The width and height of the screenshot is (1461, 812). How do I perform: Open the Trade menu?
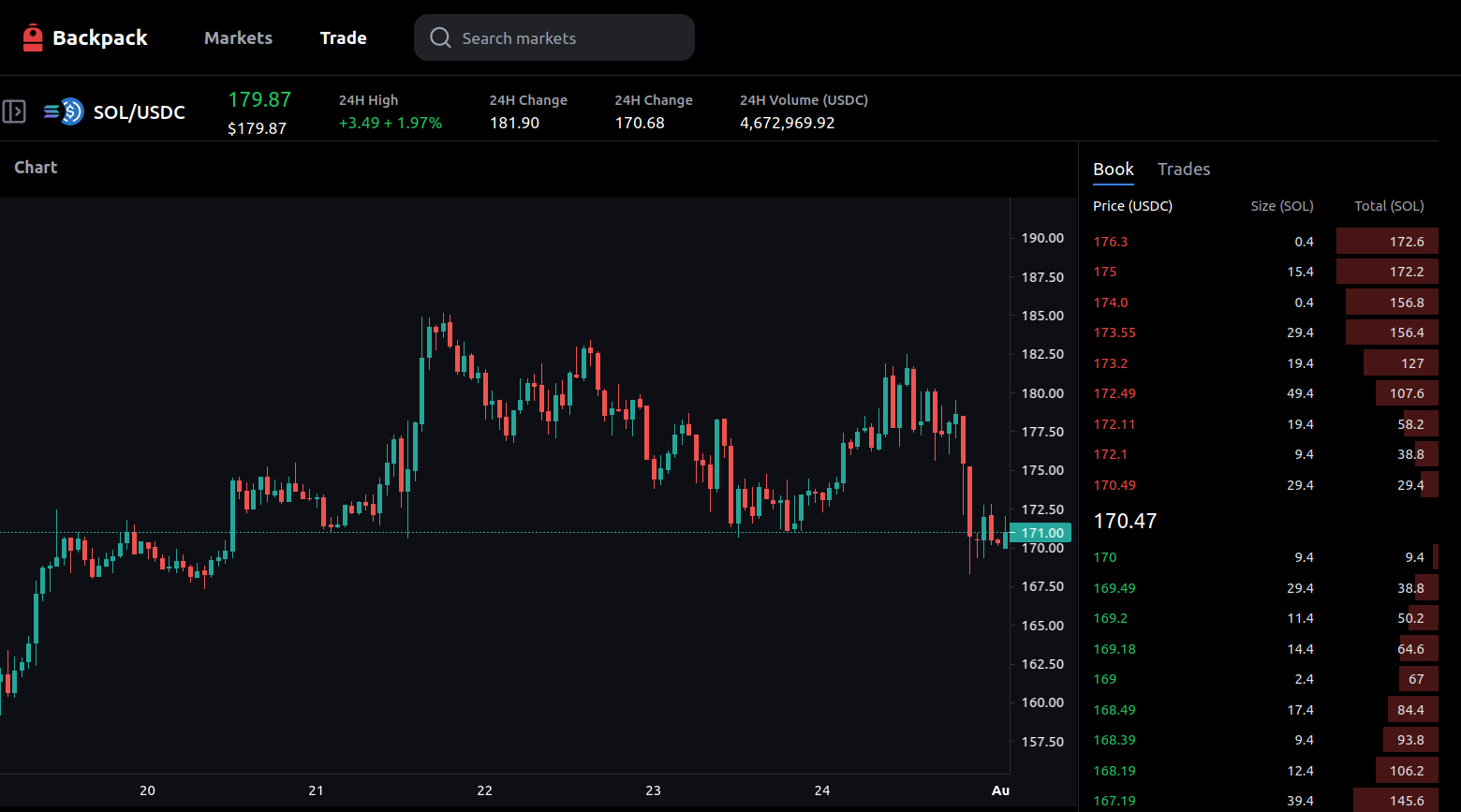click(x=343, y=37)
